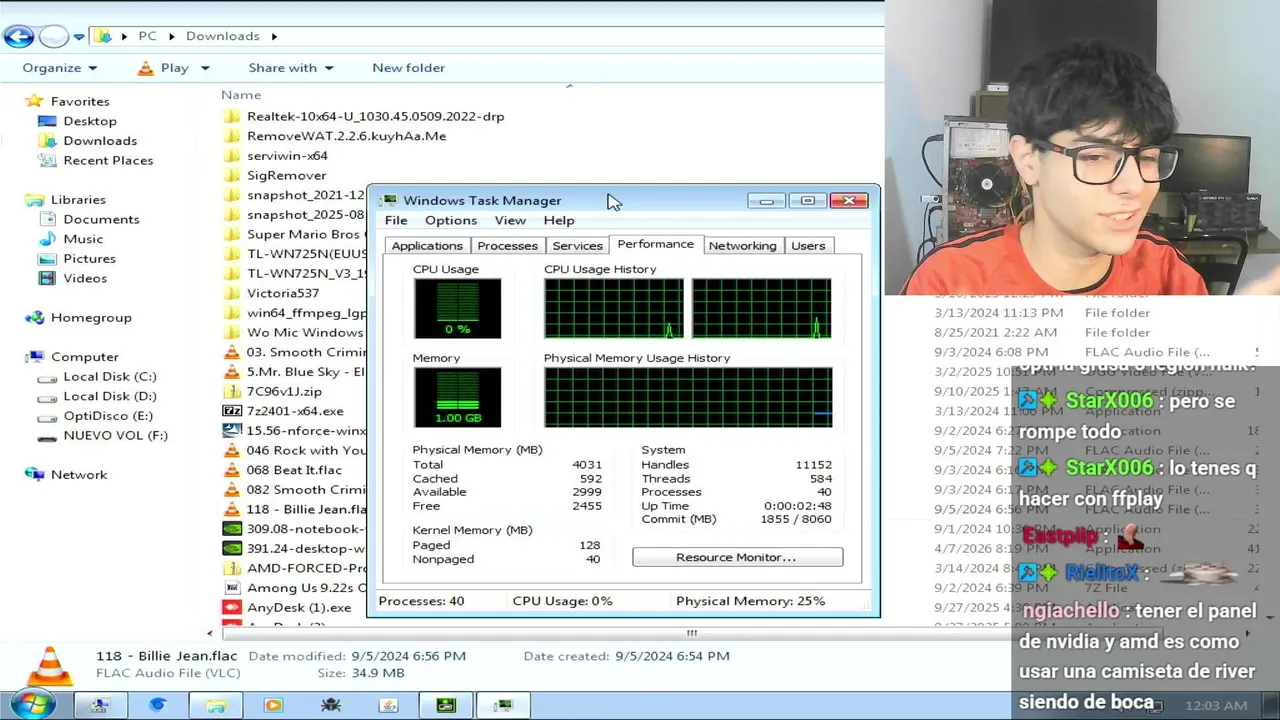Click the Physical Memory Usage History graph
The width and height of the screenshot is (1280, 720).
pyautogui.click(x=688, y=397)
